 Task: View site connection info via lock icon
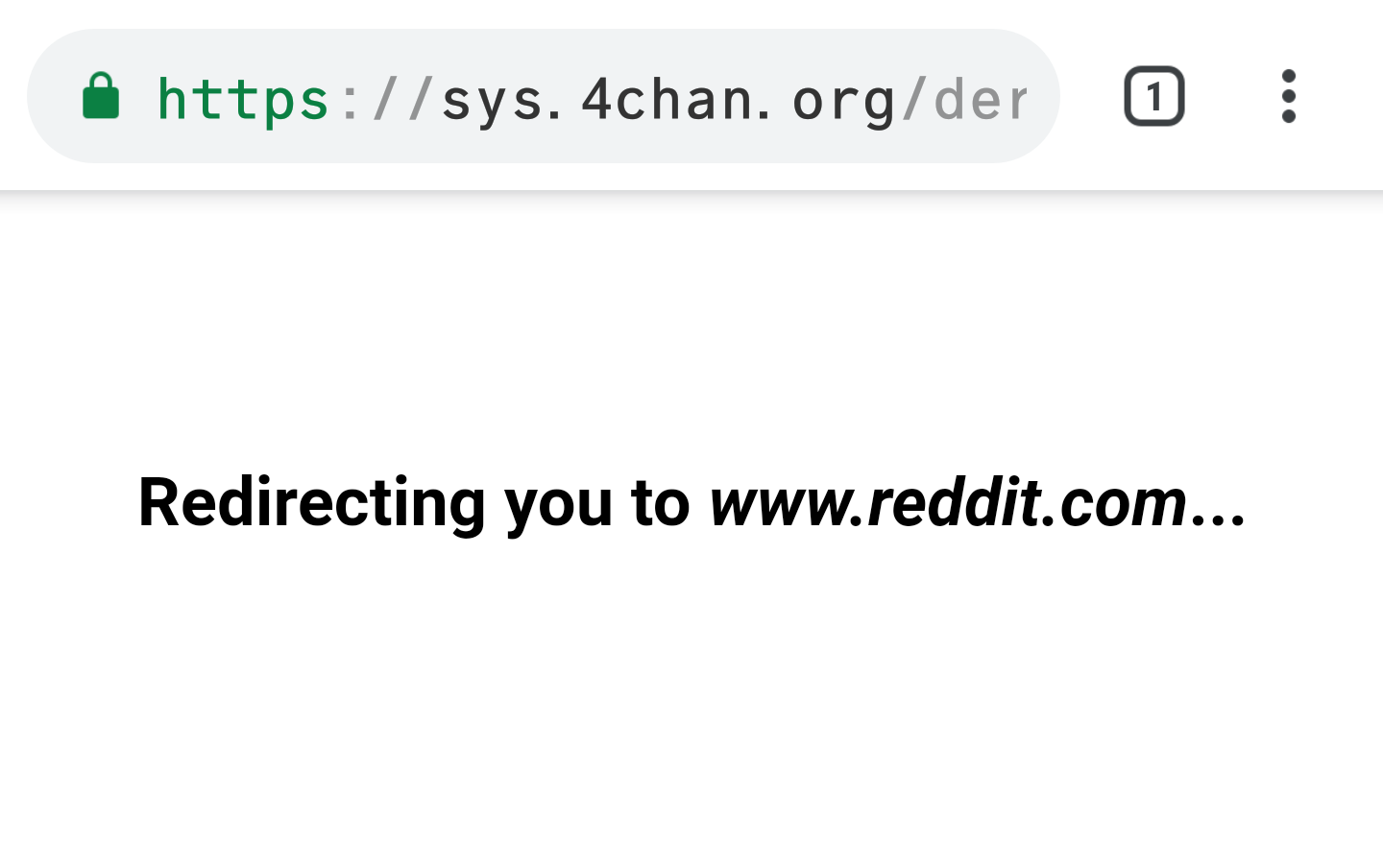pyautogui.click(x=101, y=96)
